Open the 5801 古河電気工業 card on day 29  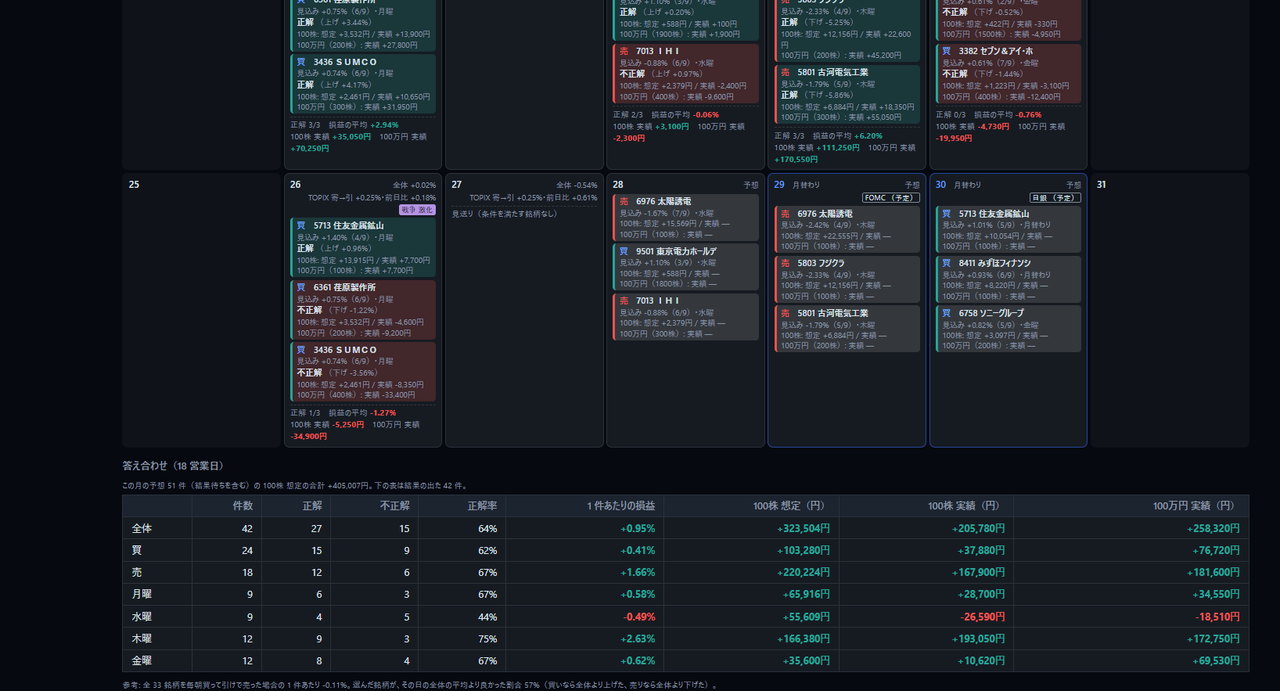coord(847,329)
